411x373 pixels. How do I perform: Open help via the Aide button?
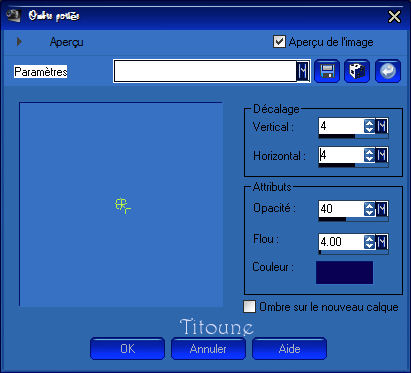289,349
